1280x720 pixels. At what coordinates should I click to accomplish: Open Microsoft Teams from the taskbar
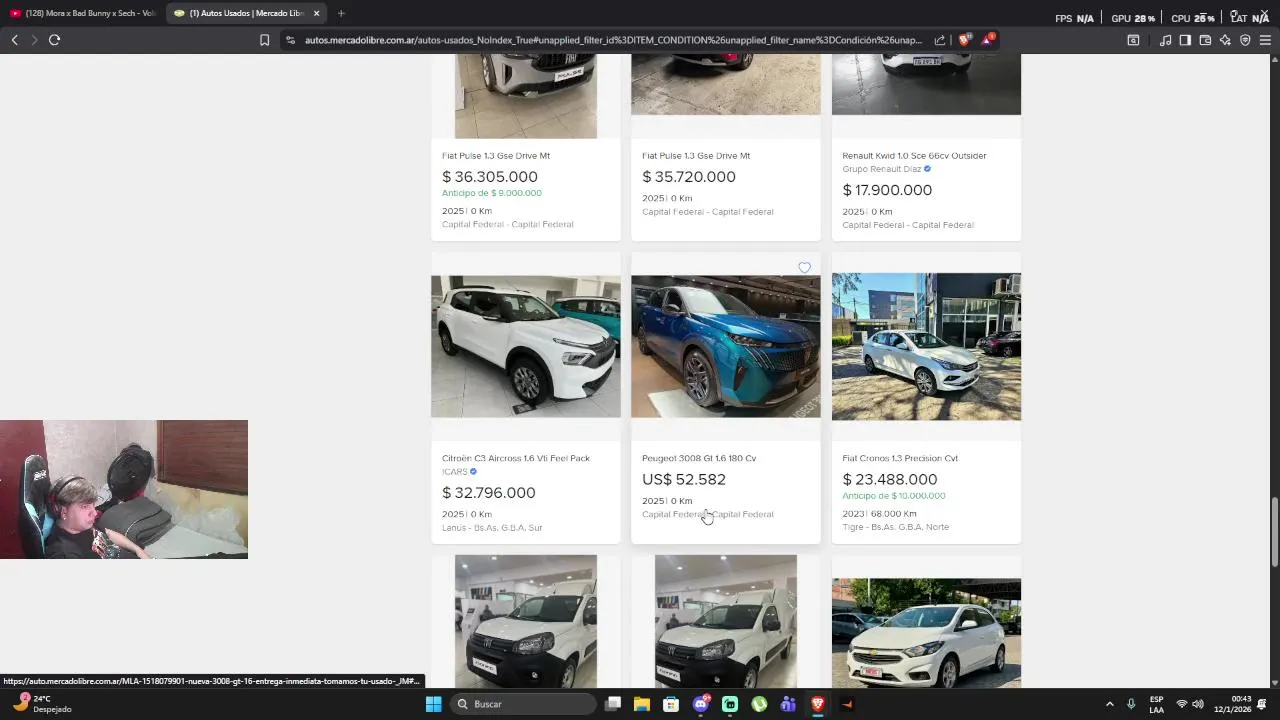788,704
